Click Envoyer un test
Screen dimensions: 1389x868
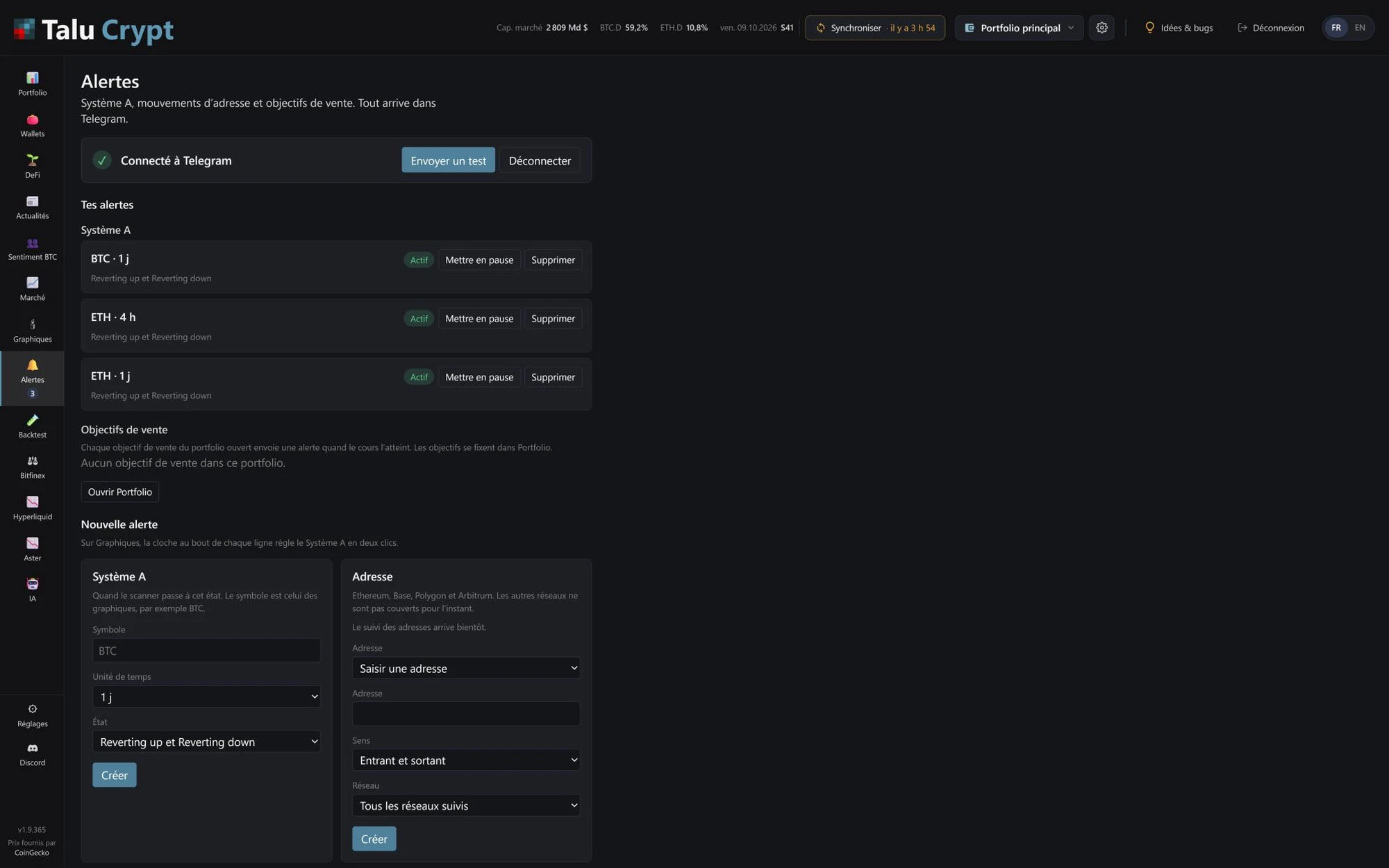point(448,160)
